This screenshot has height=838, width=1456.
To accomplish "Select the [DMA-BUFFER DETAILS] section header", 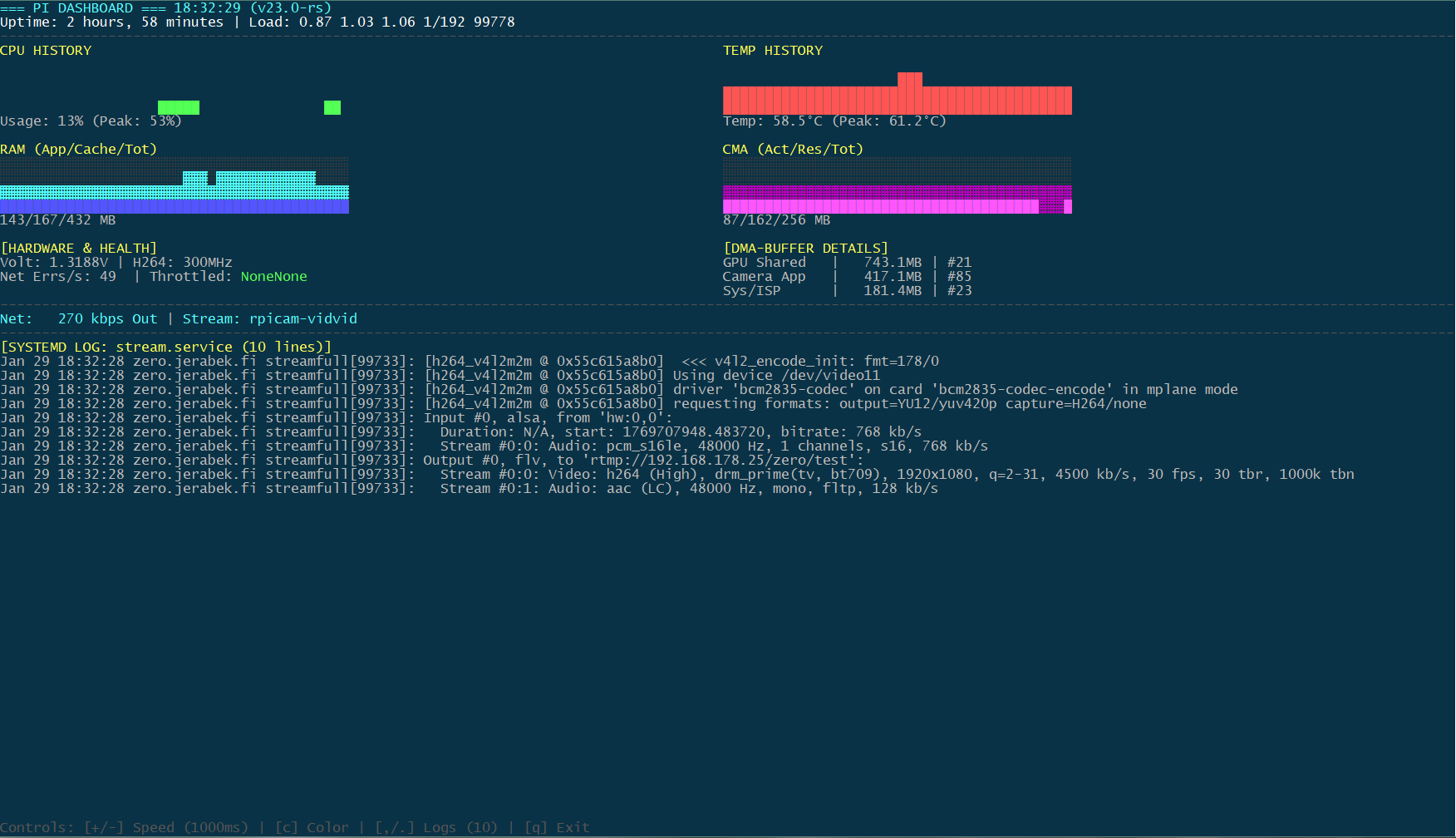I will [x=805, y=249].
